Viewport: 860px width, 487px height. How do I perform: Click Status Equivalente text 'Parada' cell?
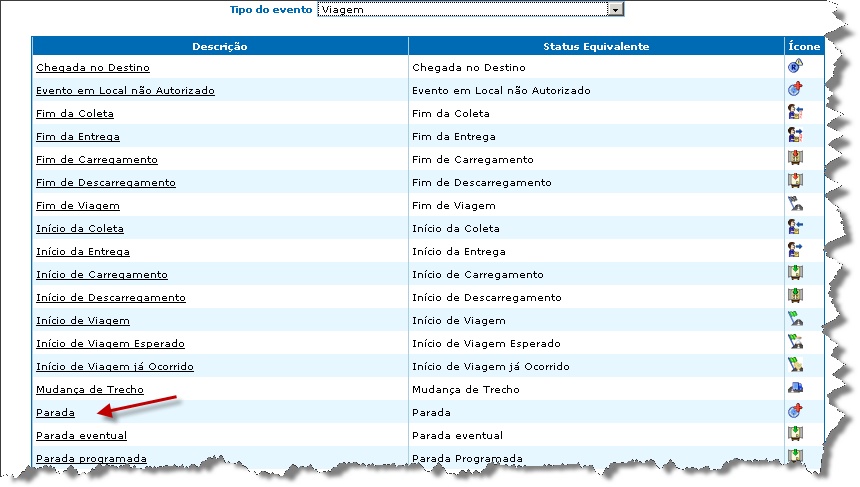[x=431, y=413]
